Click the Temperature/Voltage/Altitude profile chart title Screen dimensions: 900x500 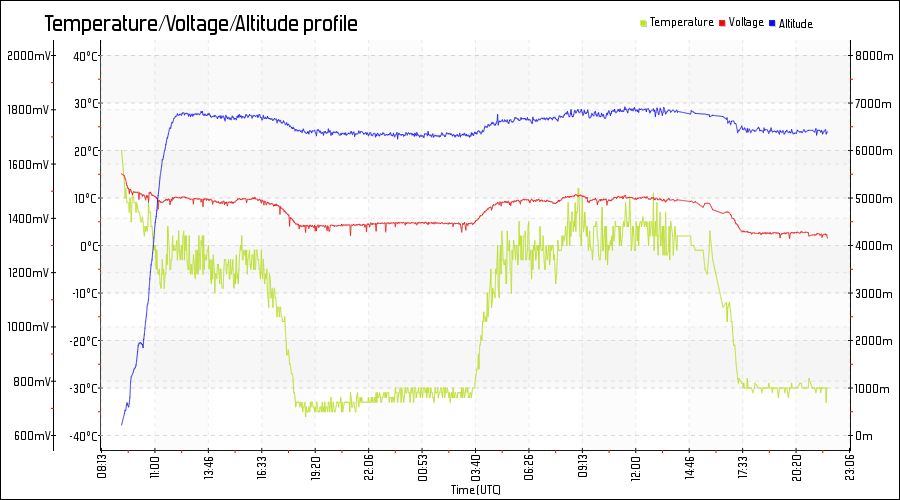pos(201,24)
